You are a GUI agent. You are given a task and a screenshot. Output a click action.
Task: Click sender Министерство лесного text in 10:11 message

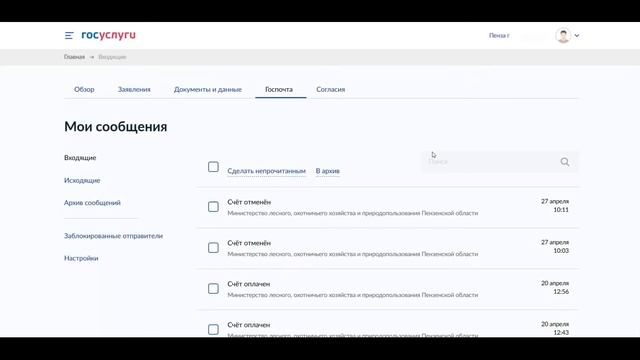pyautogui.click(x=353, y=213)
